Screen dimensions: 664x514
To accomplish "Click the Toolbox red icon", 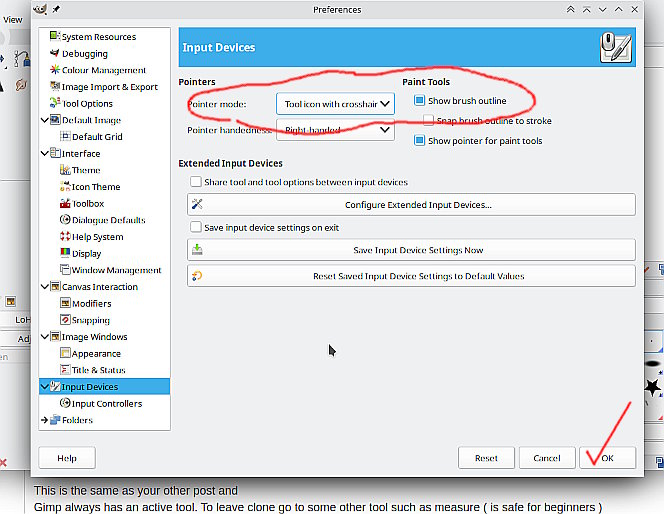I will click(x=65, y=203).
